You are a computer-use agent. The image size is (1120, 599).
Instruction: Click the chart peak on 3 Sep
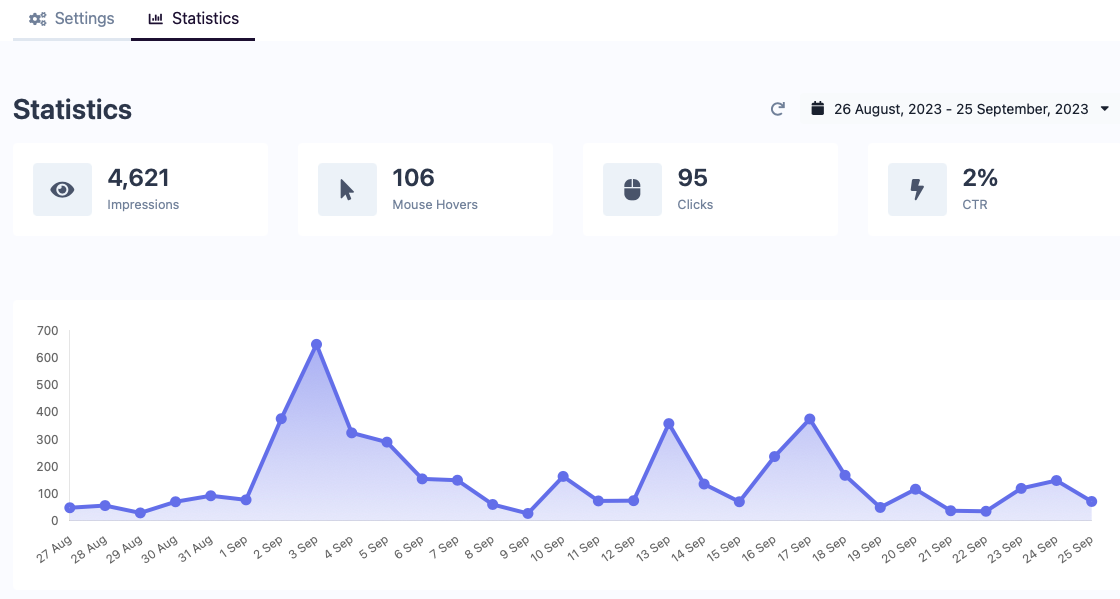coord(316,345)
